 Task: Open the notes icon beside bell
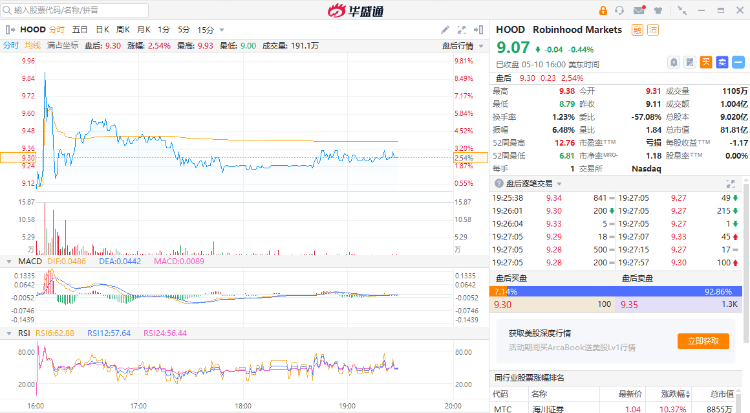point(689,62)
